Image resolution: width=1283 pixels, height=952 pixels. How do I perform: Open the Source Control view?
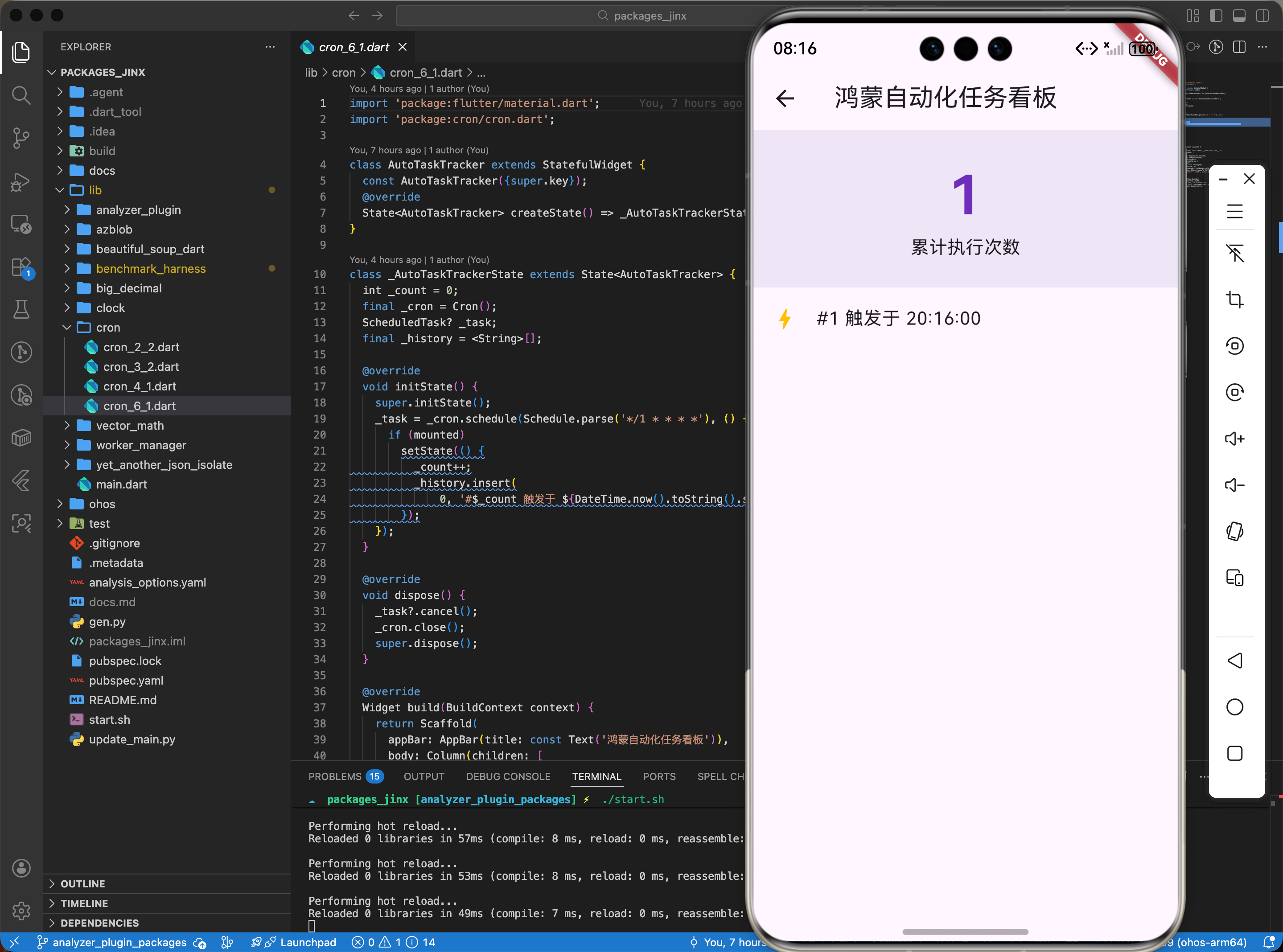click(x=21, y=138)
